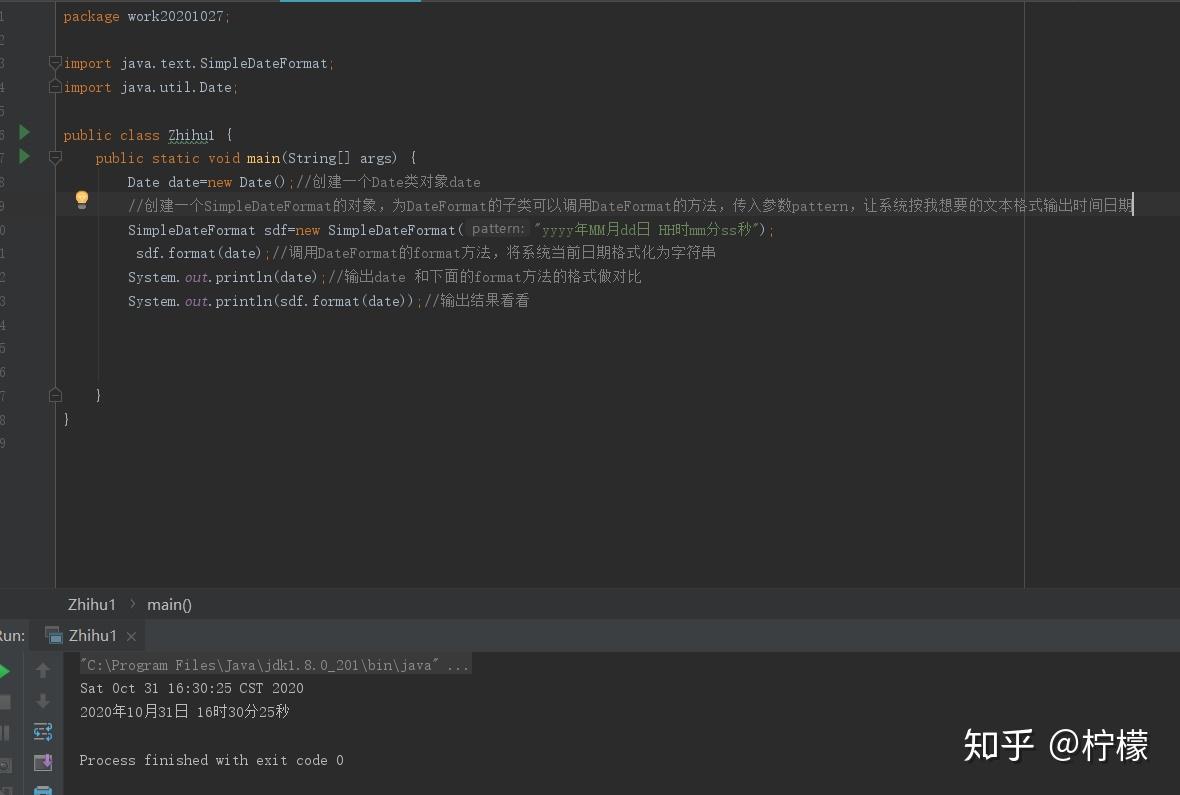
Task: Run main method using its gutter run arrow
Action: pyautogui.click(x=24, y=157)
